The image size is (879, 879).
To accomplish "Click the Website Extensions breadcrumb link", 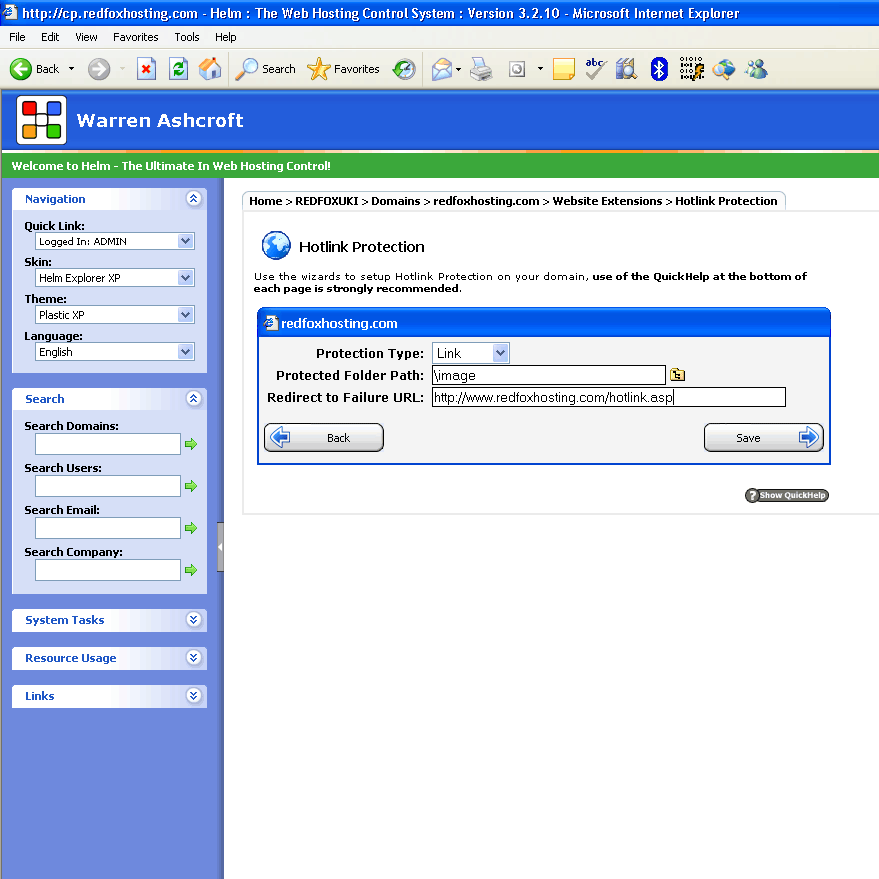I will coord(607,201).
